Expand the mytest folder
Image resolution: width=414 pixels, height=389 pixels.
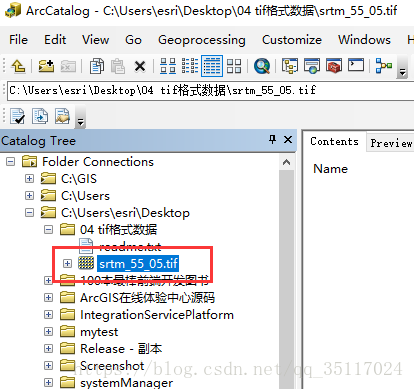(x=48, y=332)
